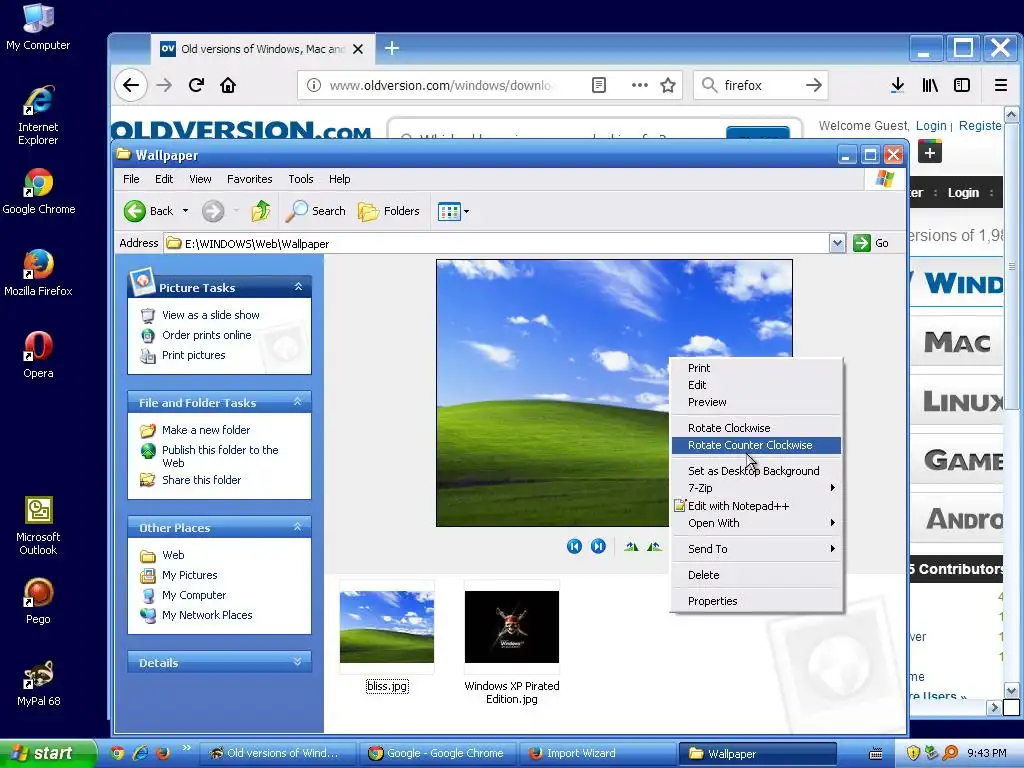Click Make a new folder
This screenshot has width=1024, height=768.
(206, 430)
